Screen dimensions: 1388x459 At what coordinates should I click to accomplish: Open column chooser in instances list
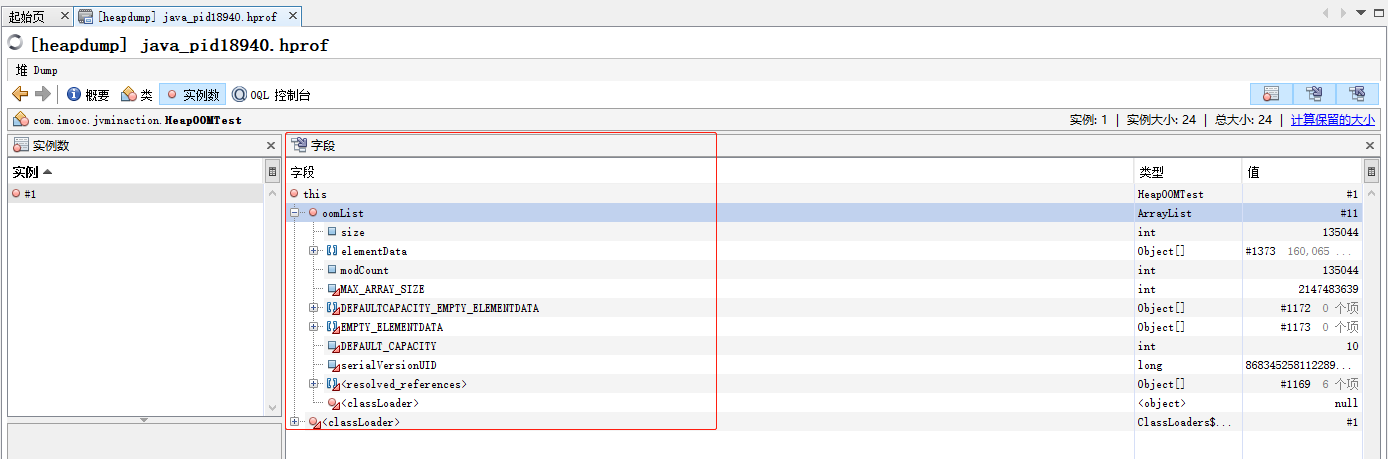click(x=272, y=172)
